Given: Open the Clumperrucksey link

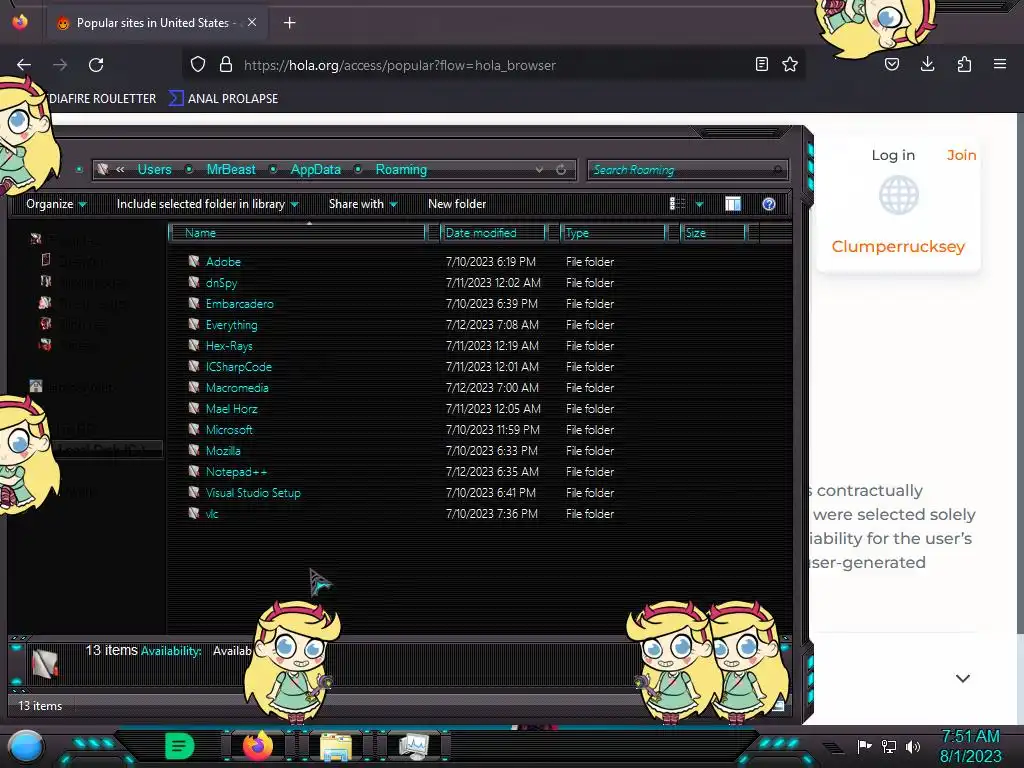Looking at the screenshot, I should [x=898, y=247].
